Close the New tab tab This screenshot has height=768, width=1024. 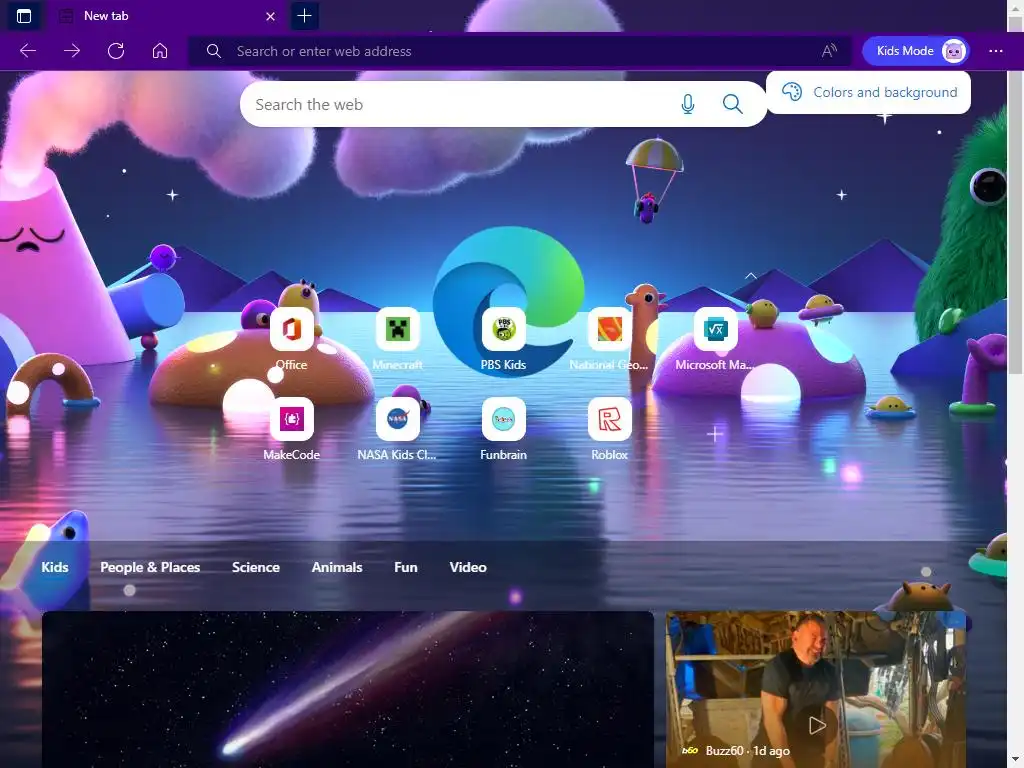270,16
